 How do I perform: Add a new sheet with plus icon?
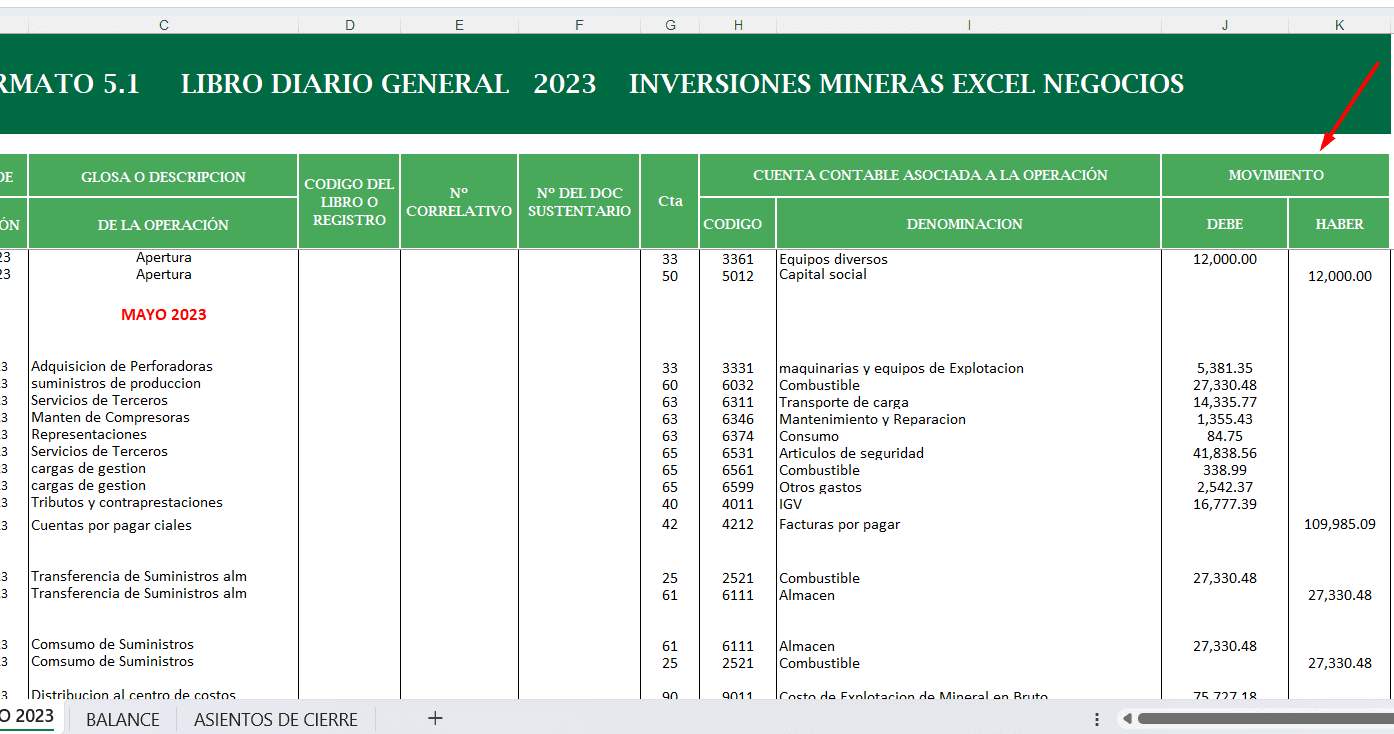point(435,718)
